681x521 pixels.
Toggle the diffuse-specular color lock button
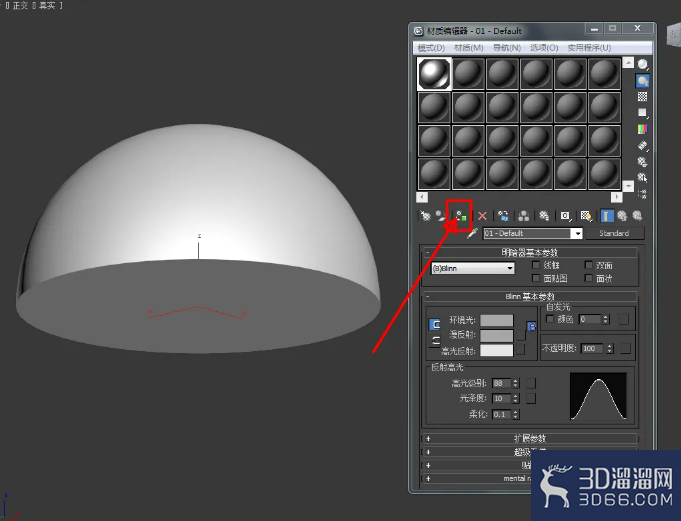(435, 341)
